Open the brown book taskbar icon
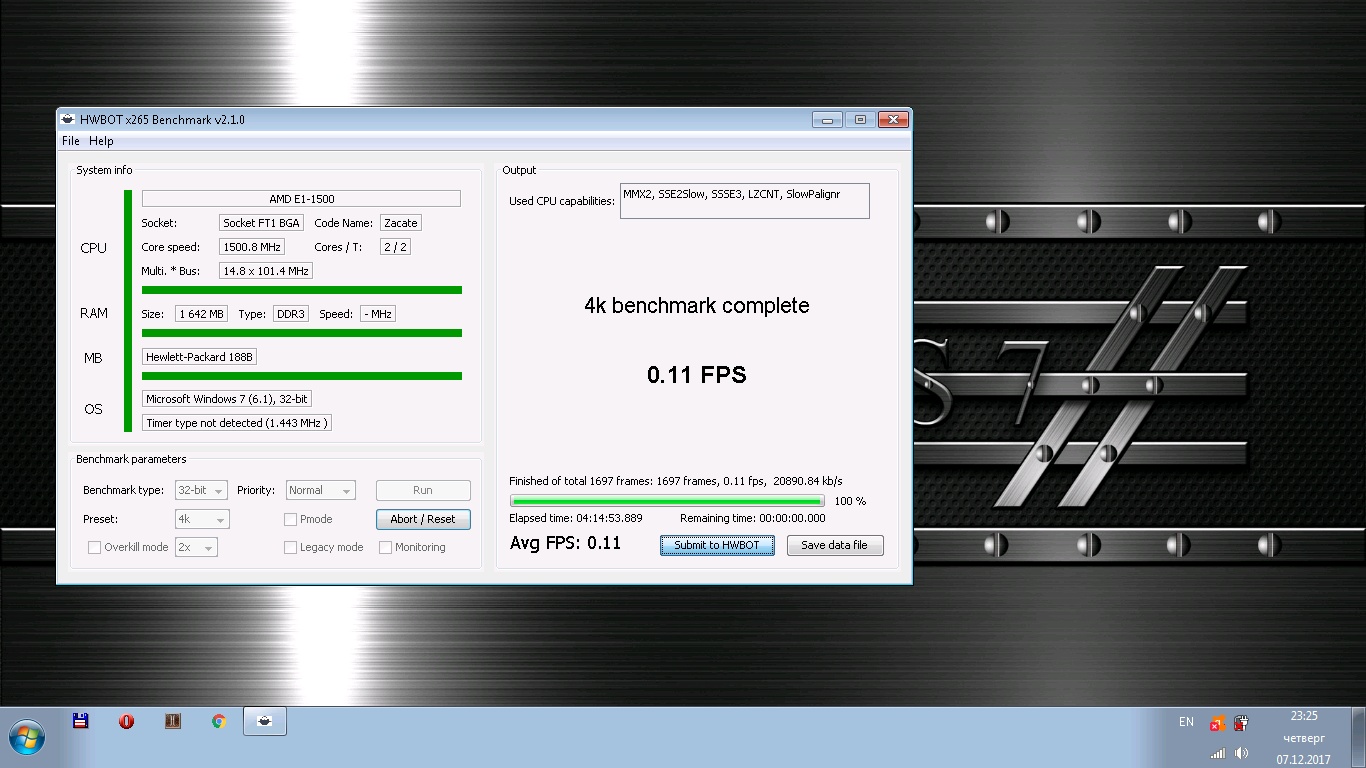This screenshot has width=1366, height=768. [x=173, y=721]
